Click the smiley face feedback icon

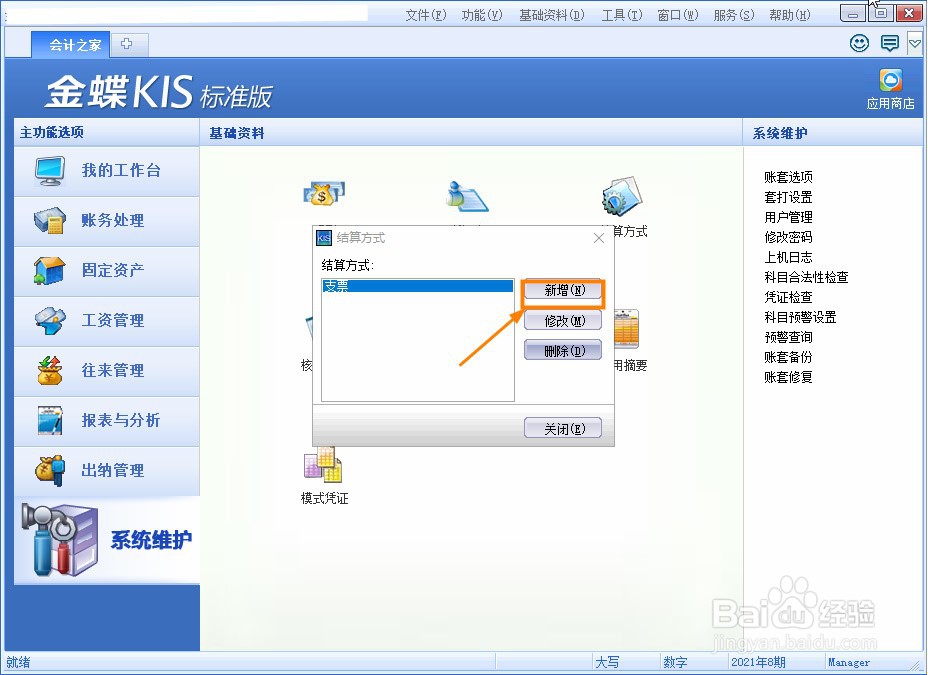(859, 43)
